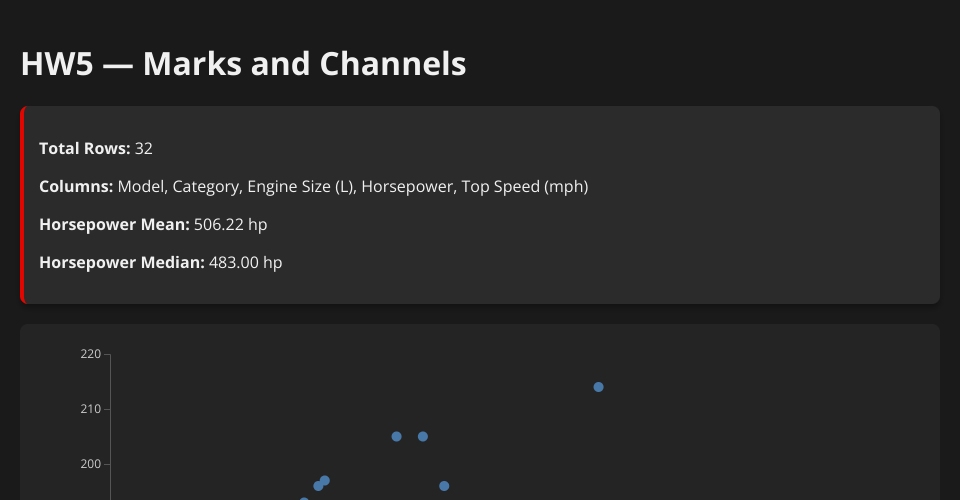This screenshot has height=500, width=960.
Task: Select the left data point at 205 mph
Action: tap(396, 436)
